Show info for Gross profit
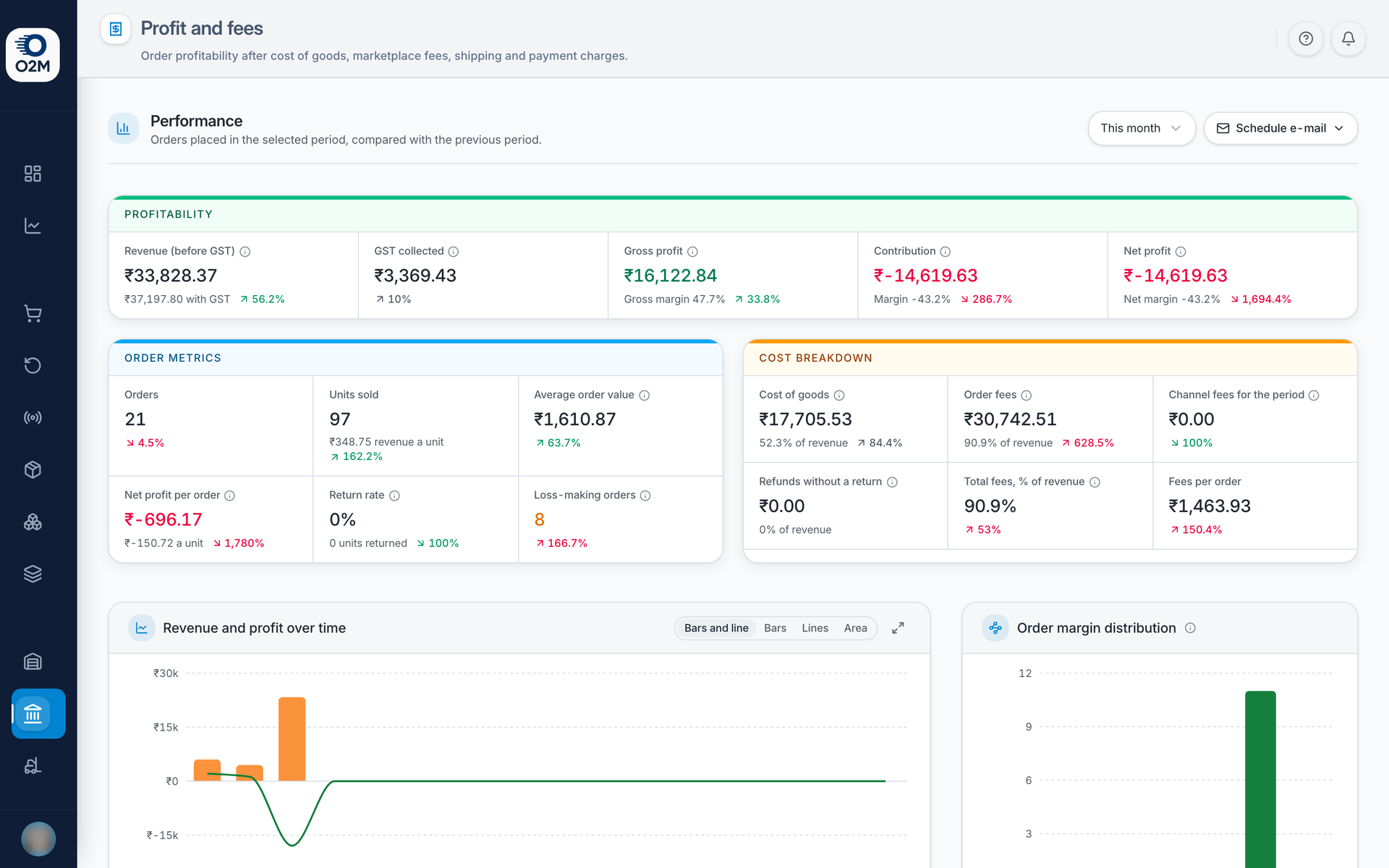1389x868 pixels. (x=692, y=252)
